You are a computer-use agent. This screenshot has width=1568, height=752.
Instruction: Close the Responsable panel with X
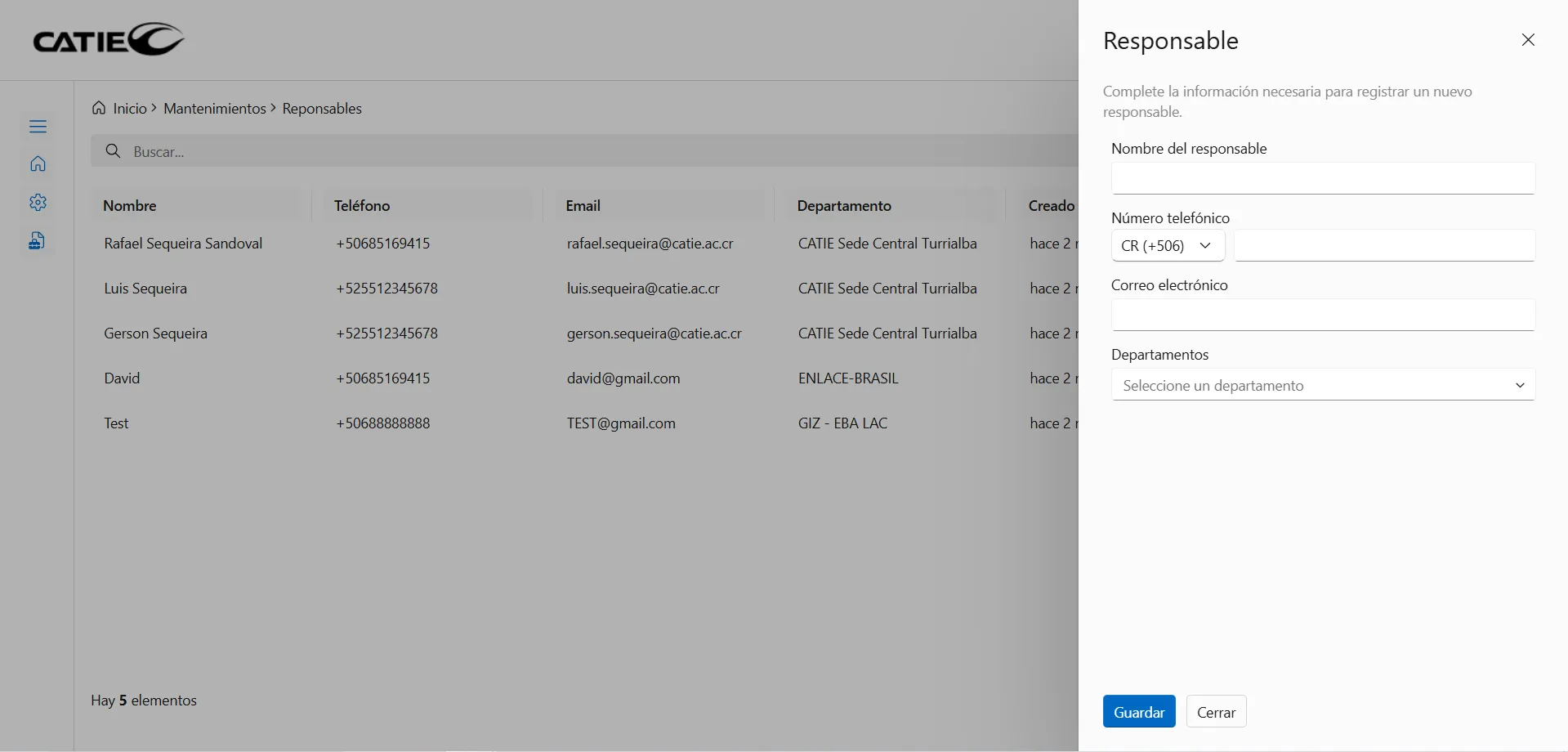[x=1528, y=40]
